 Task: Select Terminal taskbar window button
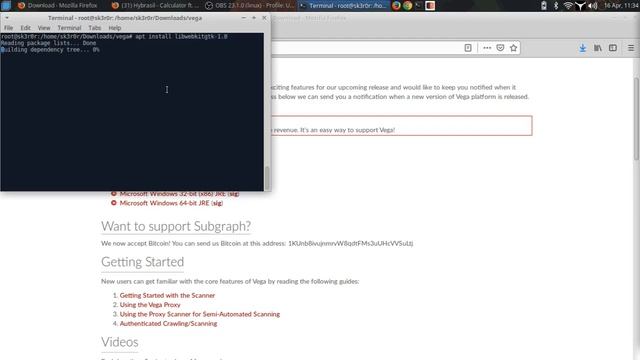tap(343, 5)
